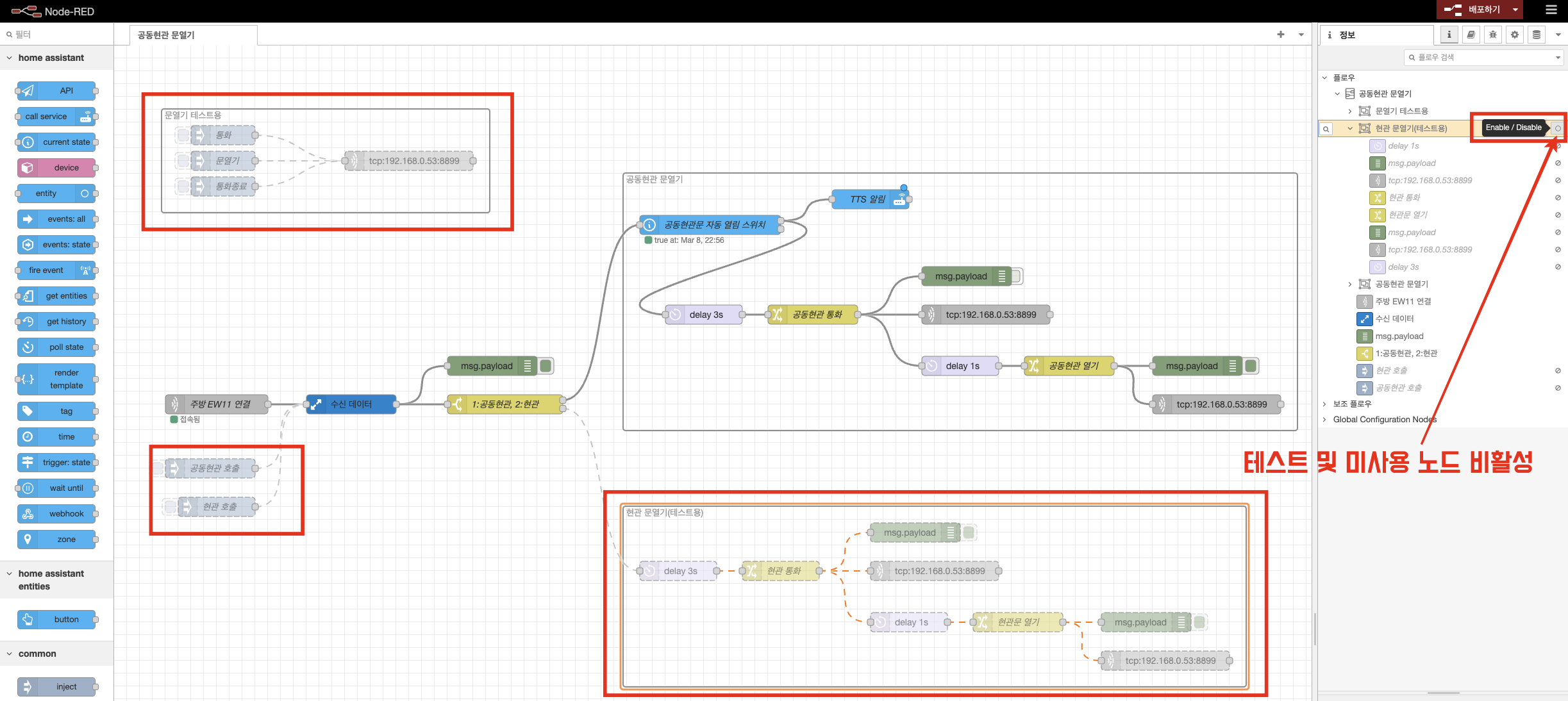Open the deploy options dropdown arrow
This screenshot has width=1568, height=701.
[1515, 10]
